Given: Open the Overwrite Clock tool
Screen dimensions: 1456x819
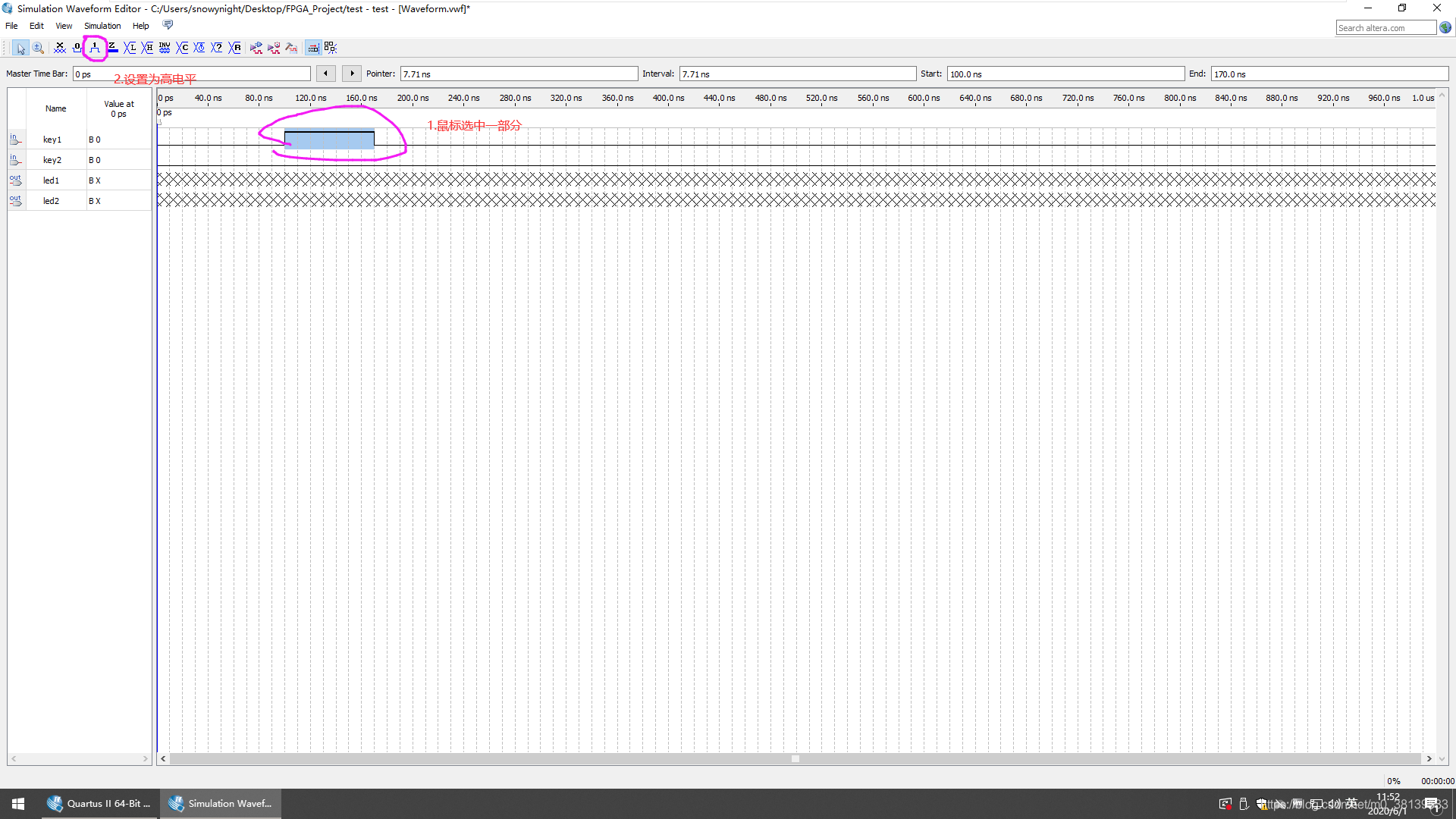Looking at the screenshot, I should point(199,48).
